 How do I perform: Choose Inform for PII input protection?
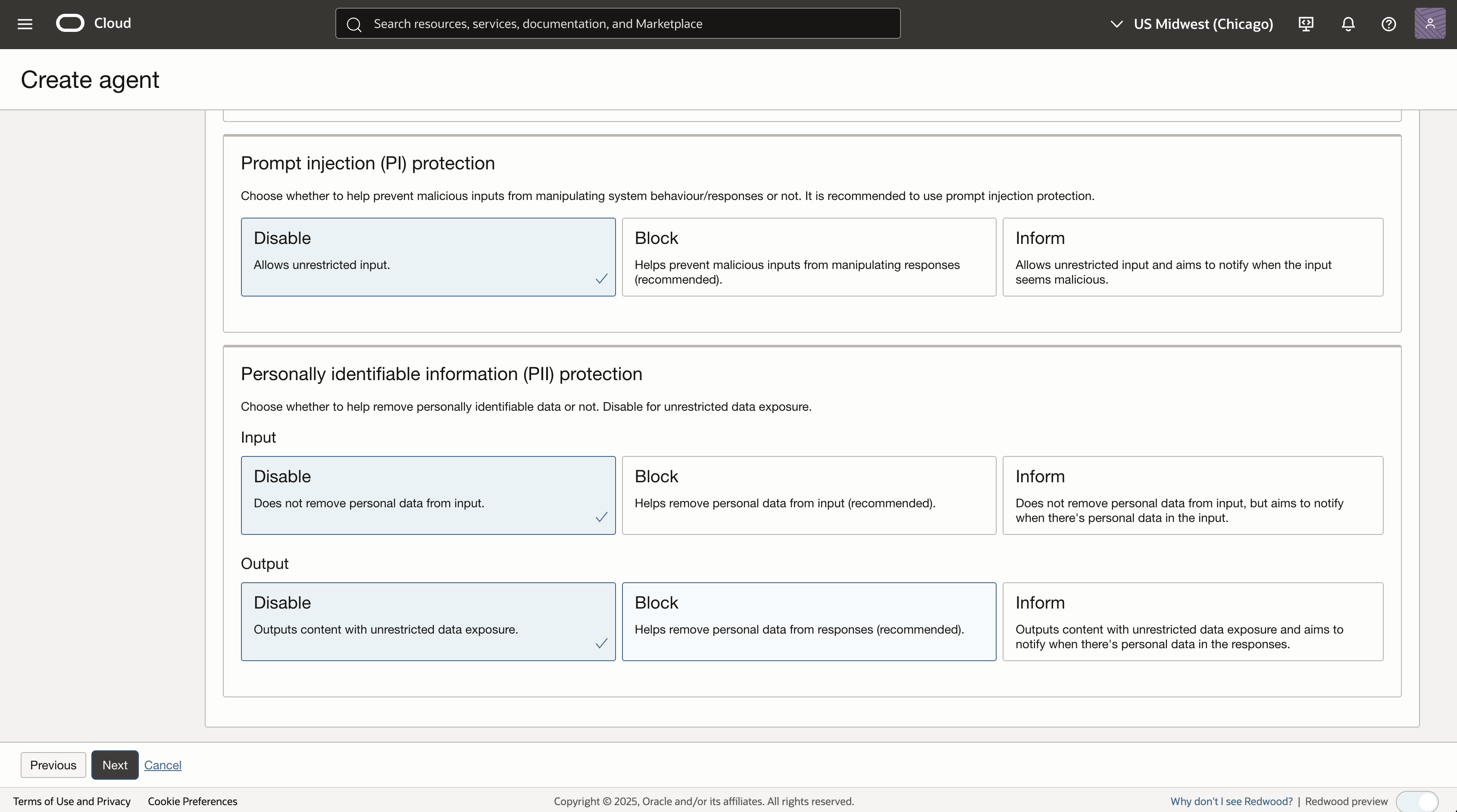[x=1192, y=495]
